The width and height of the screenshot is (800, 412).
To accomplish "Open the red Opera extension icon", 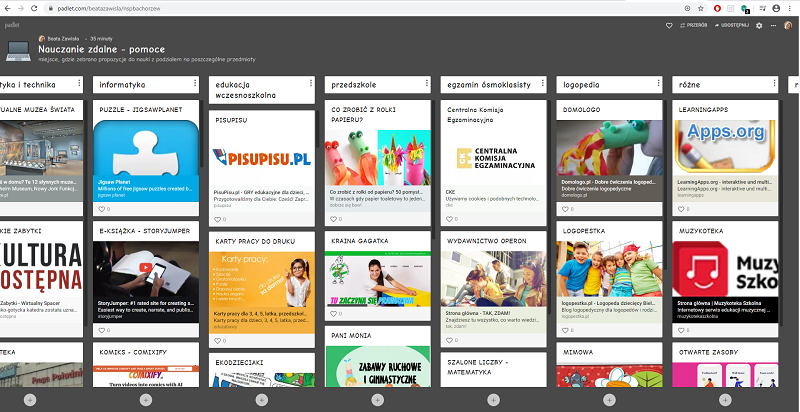I will pos(718,8).
